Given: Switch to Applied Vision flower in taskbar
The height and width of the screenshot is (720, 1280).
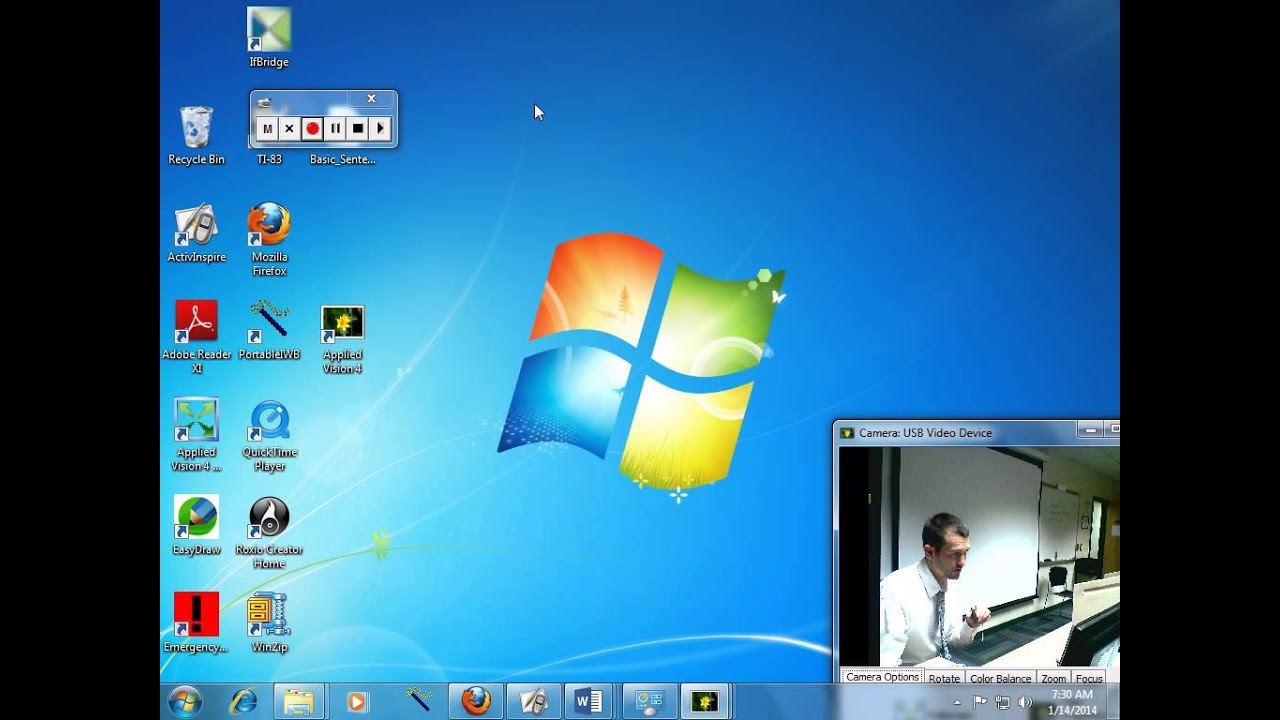Looking at the screenshot, I should pyautogui.click(x=706, y=702).
